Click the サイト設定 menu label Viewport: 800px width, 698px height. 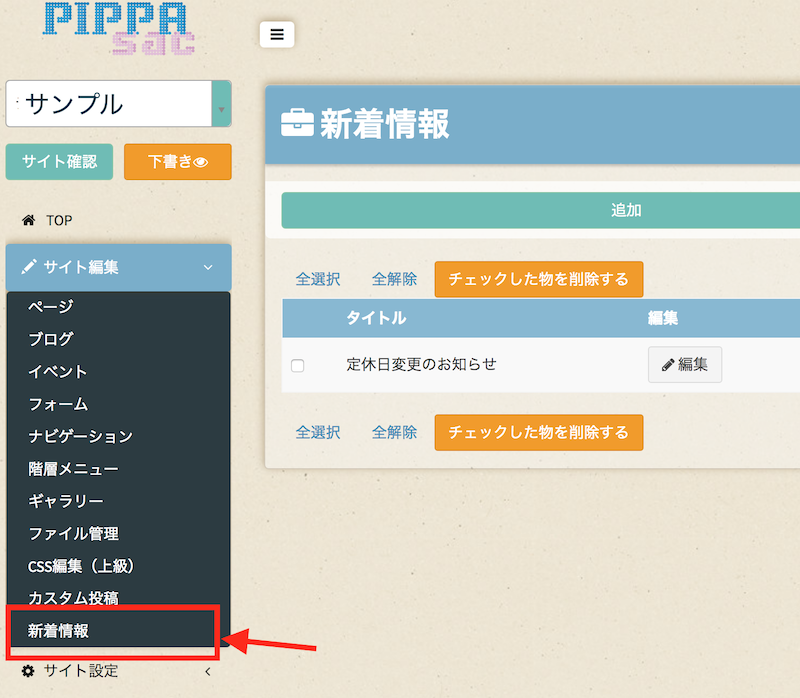(x=81, y=671)
